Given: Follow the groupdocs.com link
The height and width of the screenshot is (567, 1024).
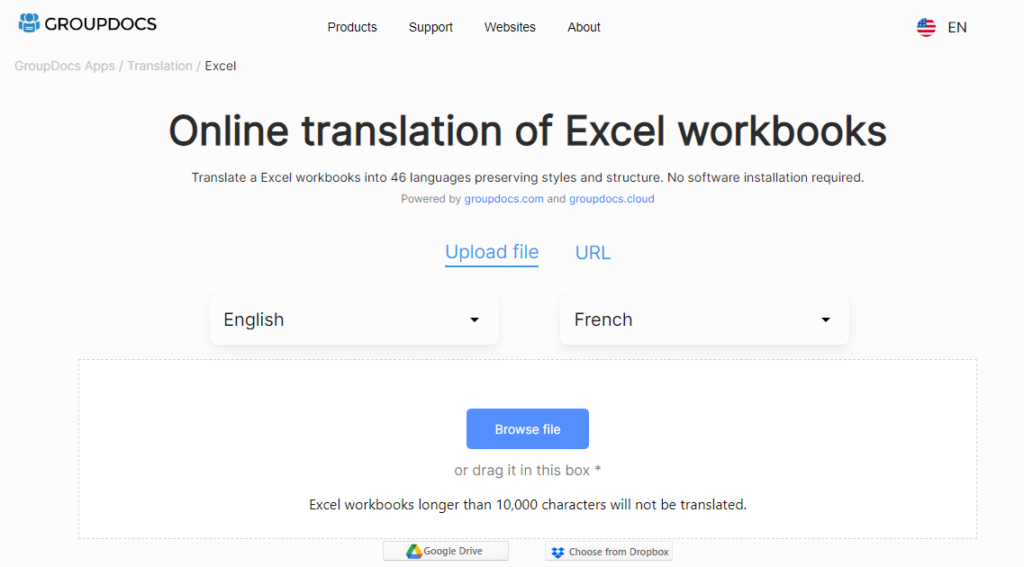Looking at the screenshot, I should tap(504, 199).
